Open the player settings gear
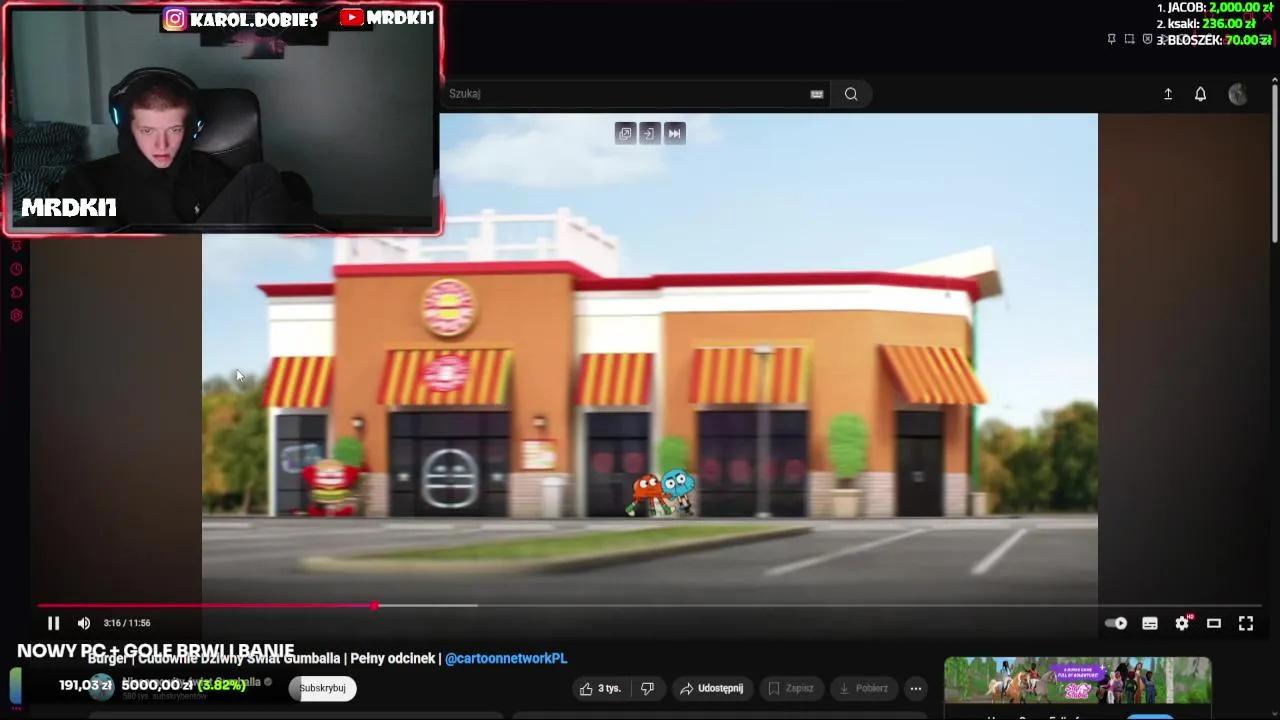 pos(1182,623)
